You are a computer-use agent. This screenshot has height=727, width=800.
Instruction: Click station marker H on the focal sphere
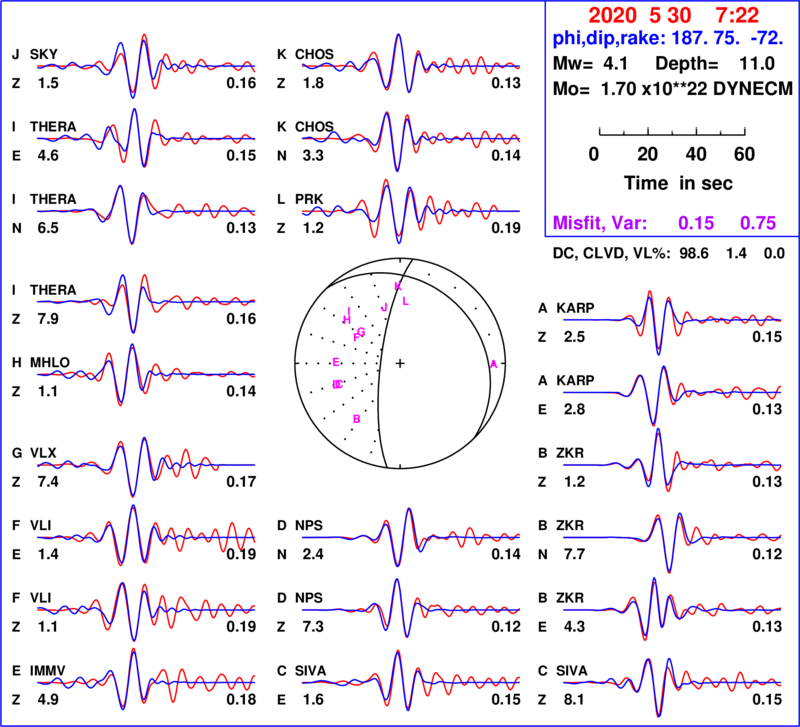point(346,320)
